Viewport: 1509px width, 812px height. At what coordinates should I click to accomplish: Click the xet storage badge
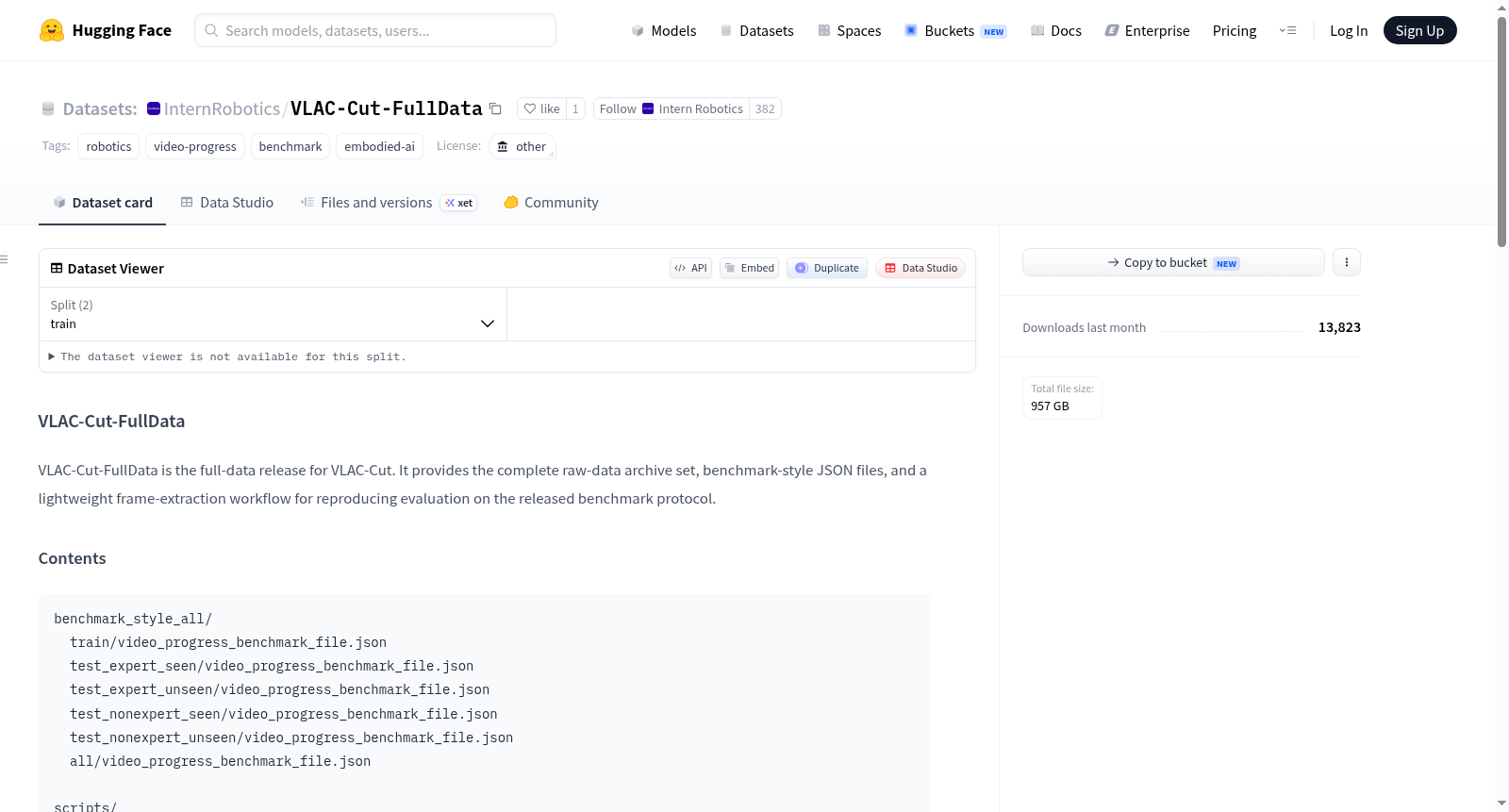(x=459, y=203)
